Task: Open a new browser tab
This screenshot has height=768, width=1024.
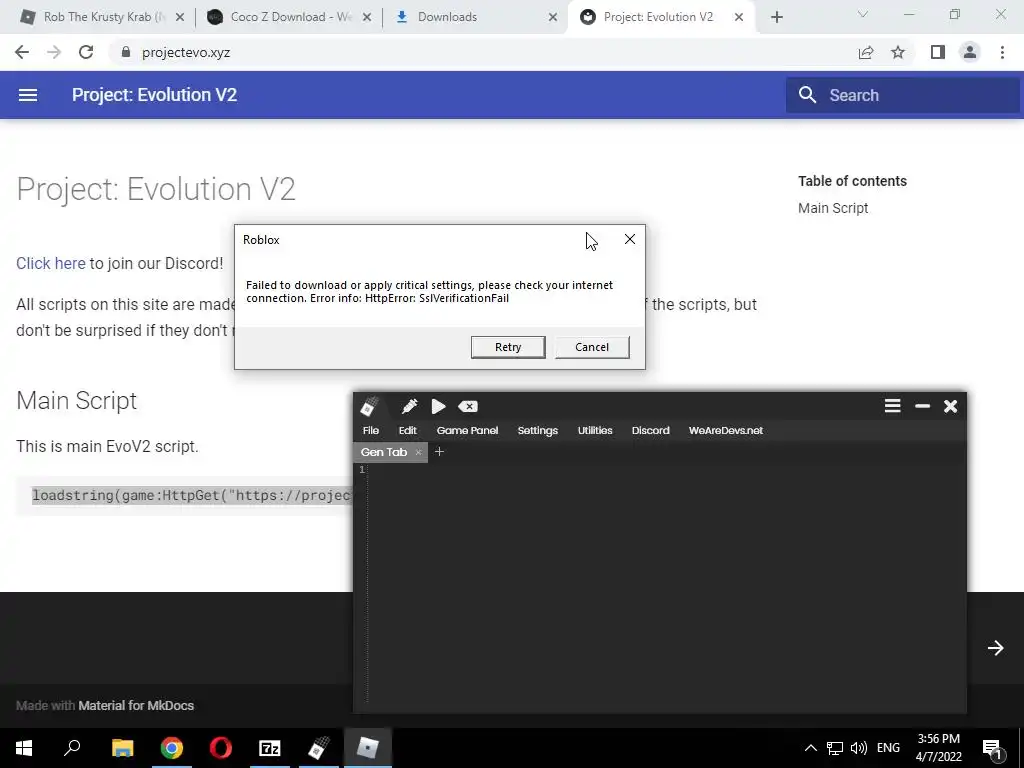Action: [776, 17]
